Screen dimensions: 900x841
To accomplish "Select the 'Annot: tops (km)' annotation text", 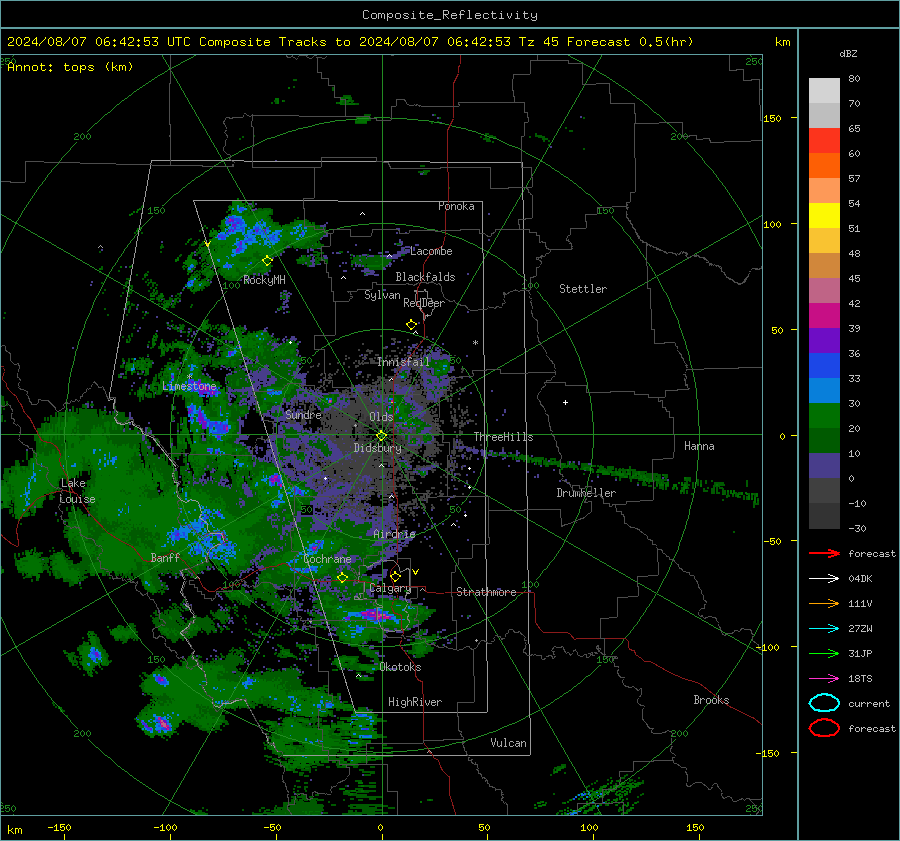I will pos(70,67).
